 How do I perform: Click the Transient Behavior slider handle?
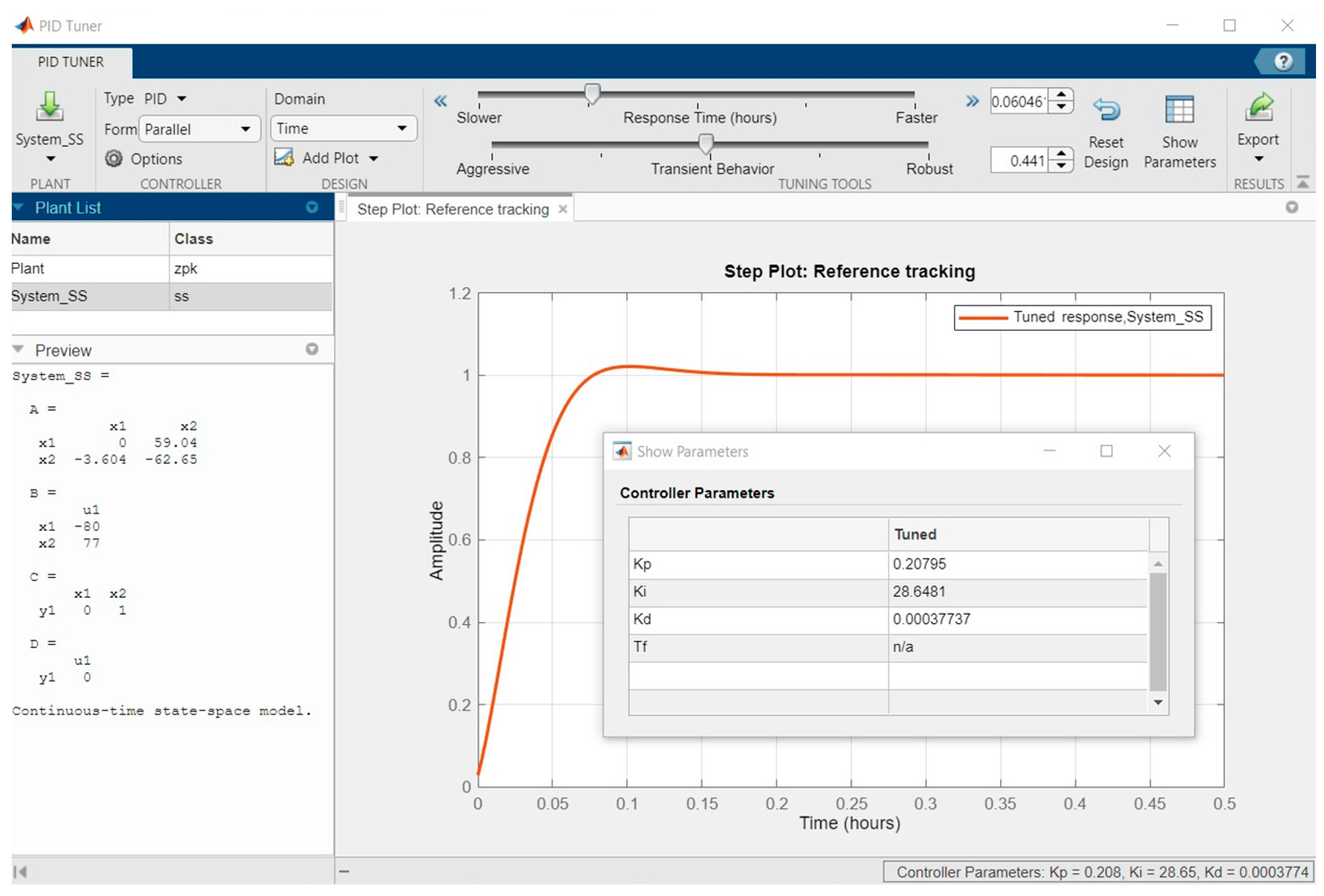[705, 144]
